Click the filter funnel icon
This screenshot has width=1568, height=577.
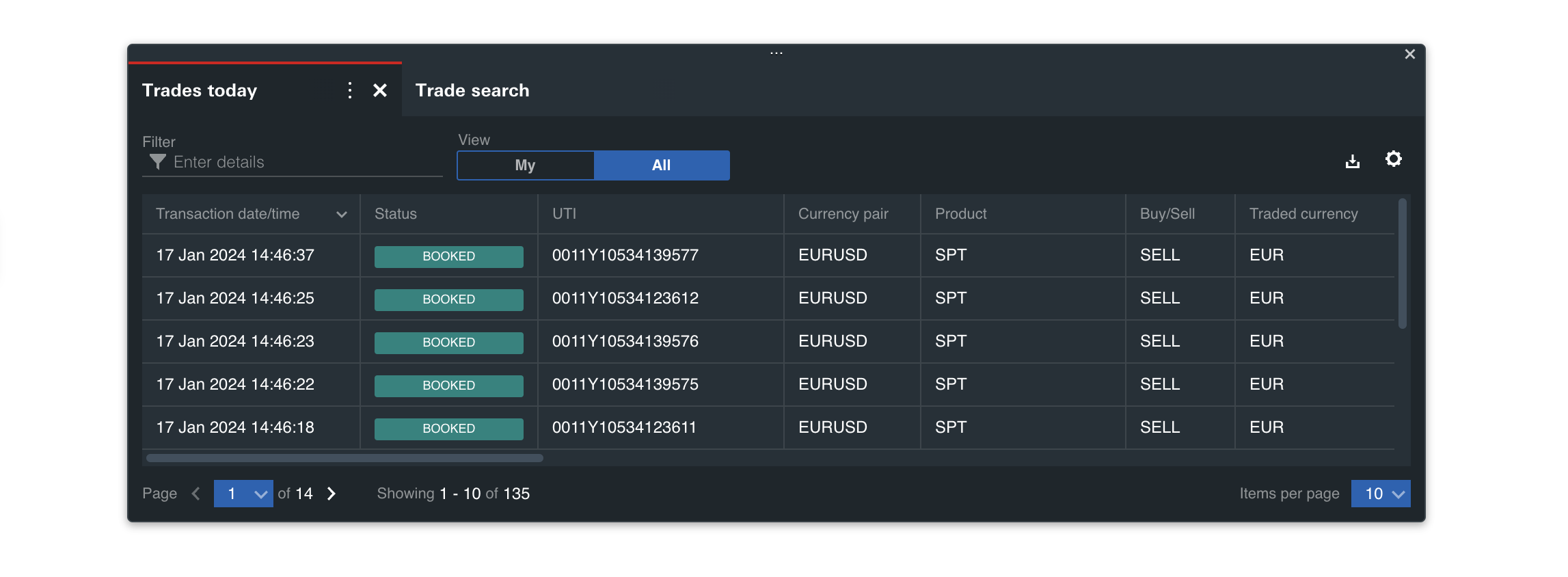click(158, 162)
